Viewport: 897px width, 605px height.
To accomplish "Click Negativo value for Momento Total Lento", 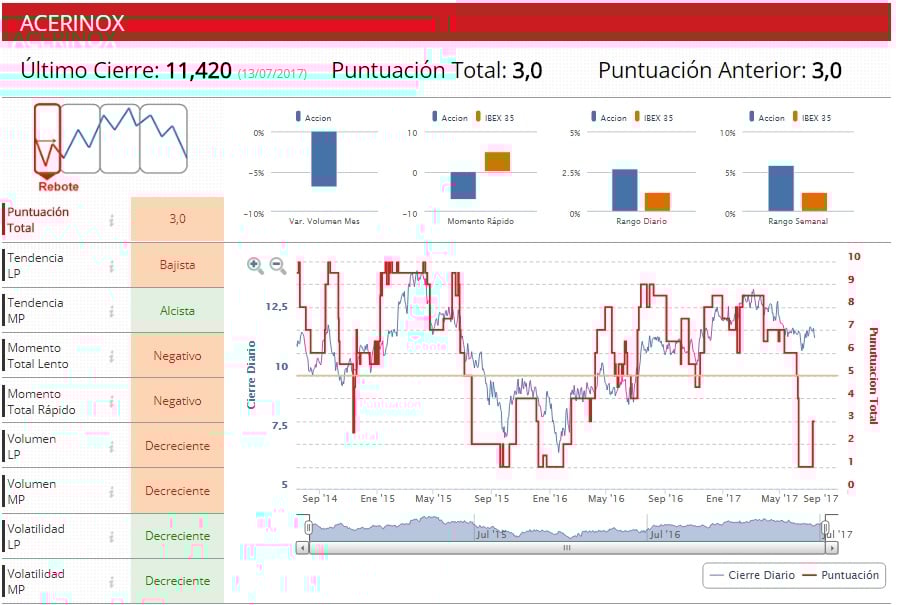I will tap(177, 356).
